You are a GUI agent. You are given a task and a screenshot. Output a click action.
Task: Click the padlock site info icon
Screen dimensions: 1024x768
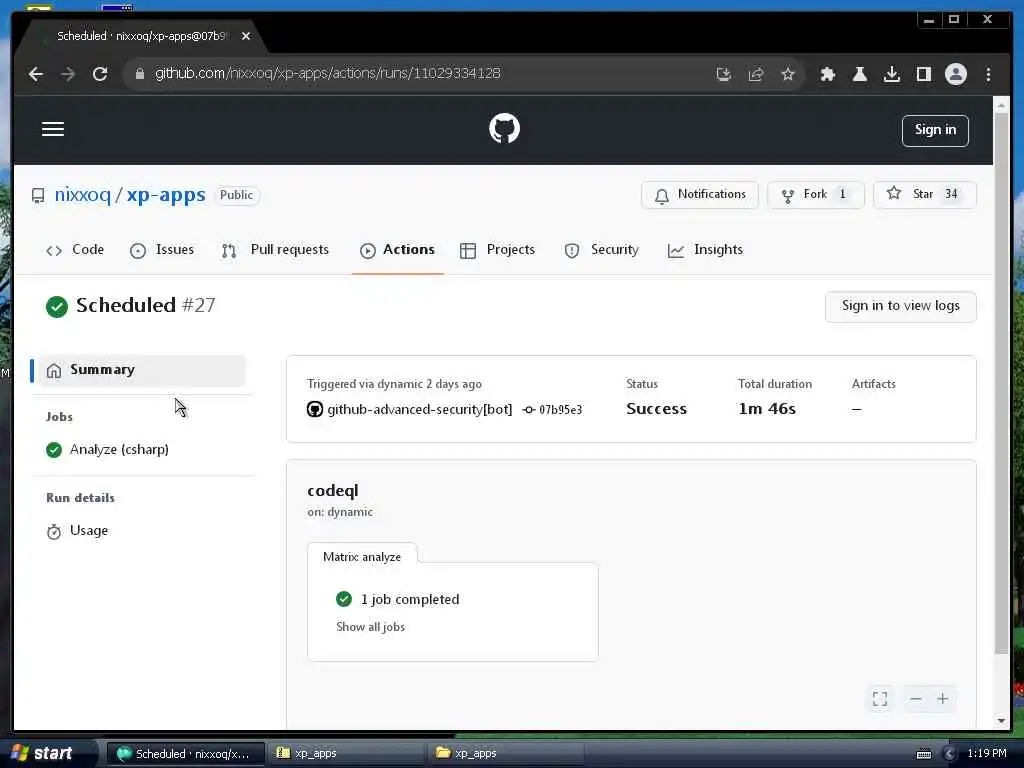click(139, 74)
